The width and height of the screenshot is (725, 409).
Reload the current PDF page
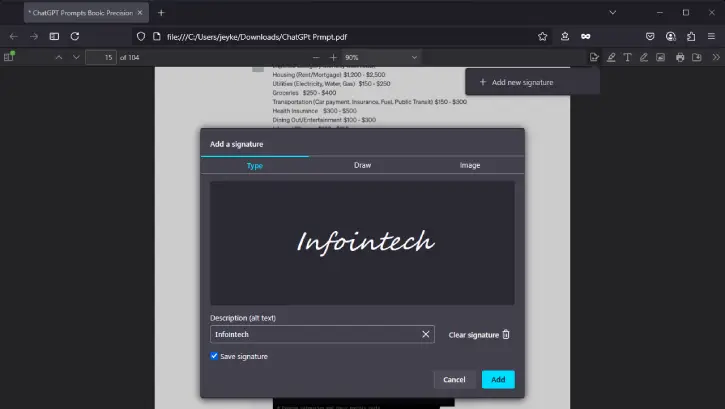75,37
